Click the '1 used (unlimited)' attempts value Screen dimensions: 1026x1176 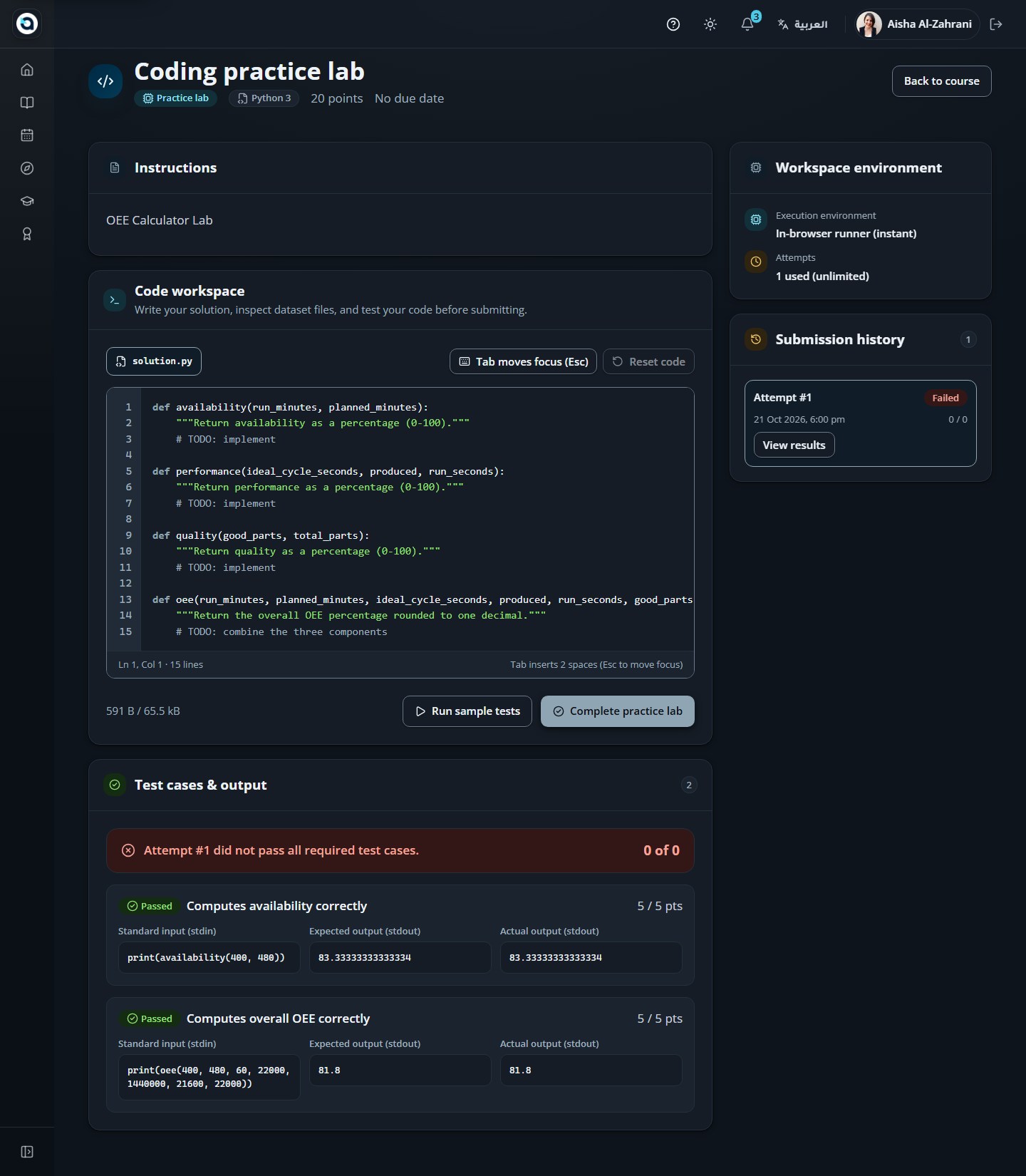(x=822, y=277)
